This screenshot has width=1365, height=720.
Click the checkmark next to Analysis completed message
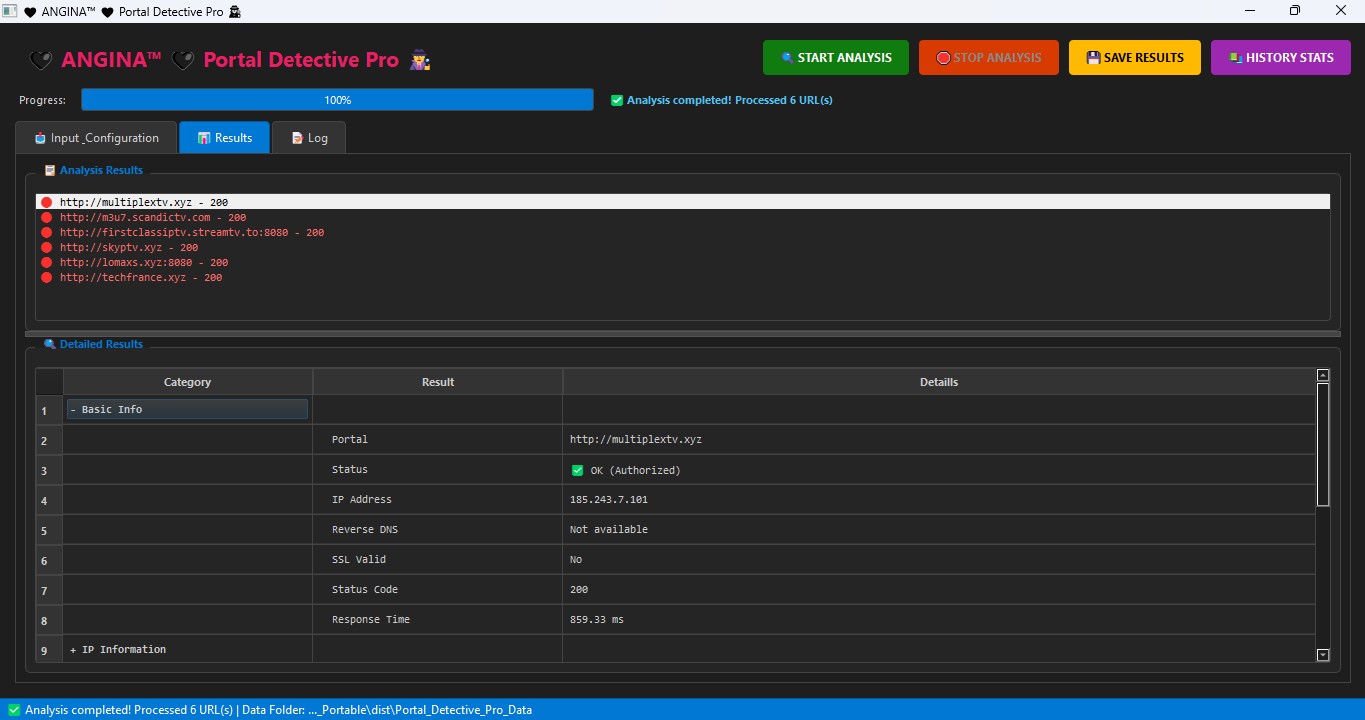coord(617,100)
